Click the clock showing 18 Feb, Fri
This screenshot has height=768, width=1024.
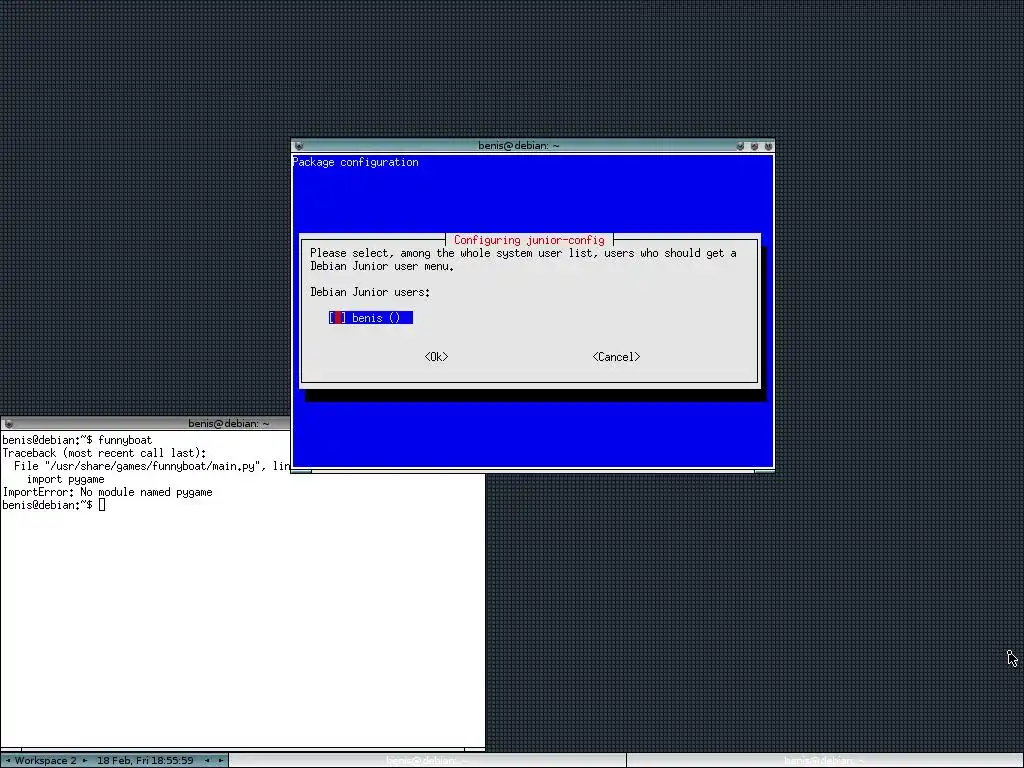click(x=145, y=760)
